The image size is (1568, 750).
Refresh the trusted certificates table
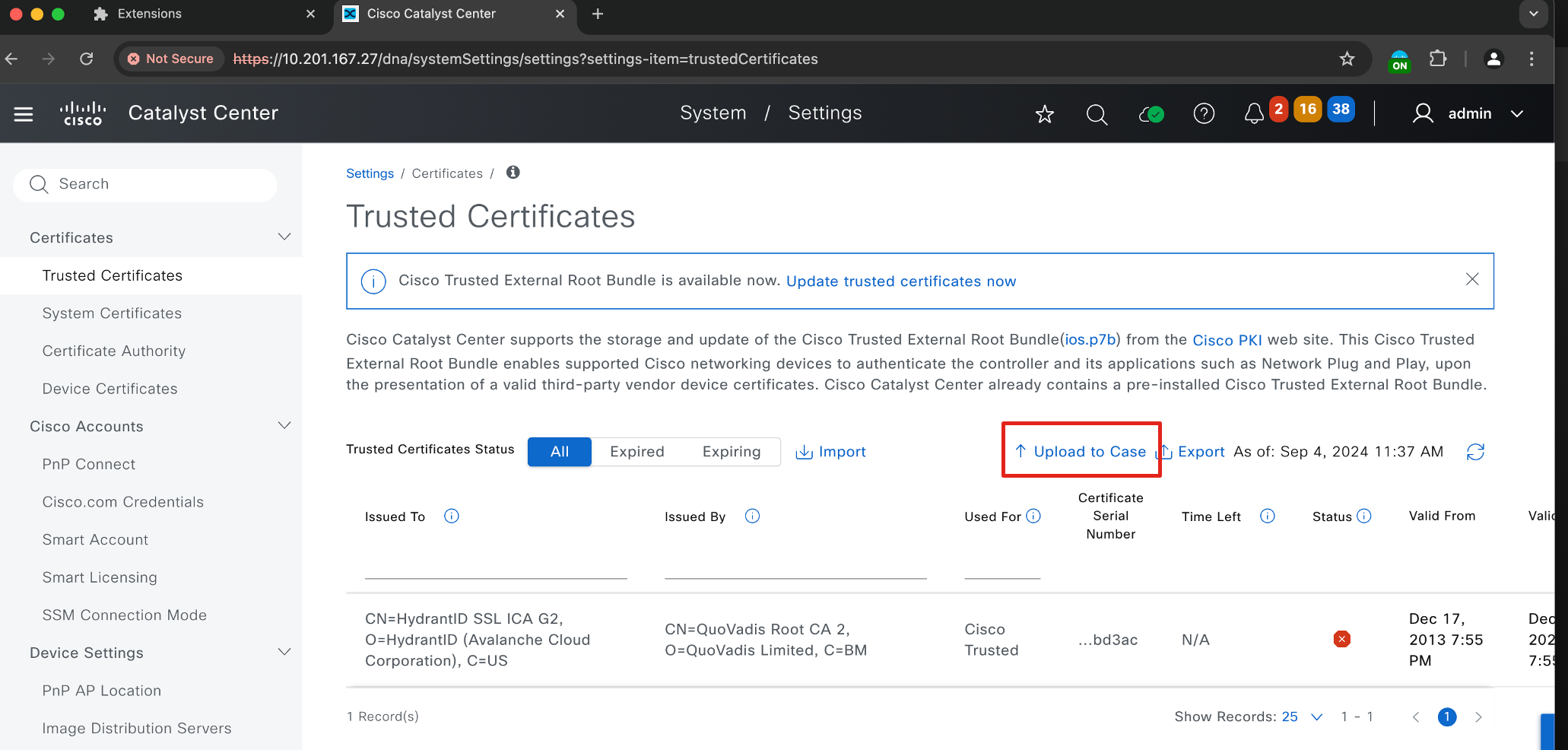click(x=1475, y=452)
